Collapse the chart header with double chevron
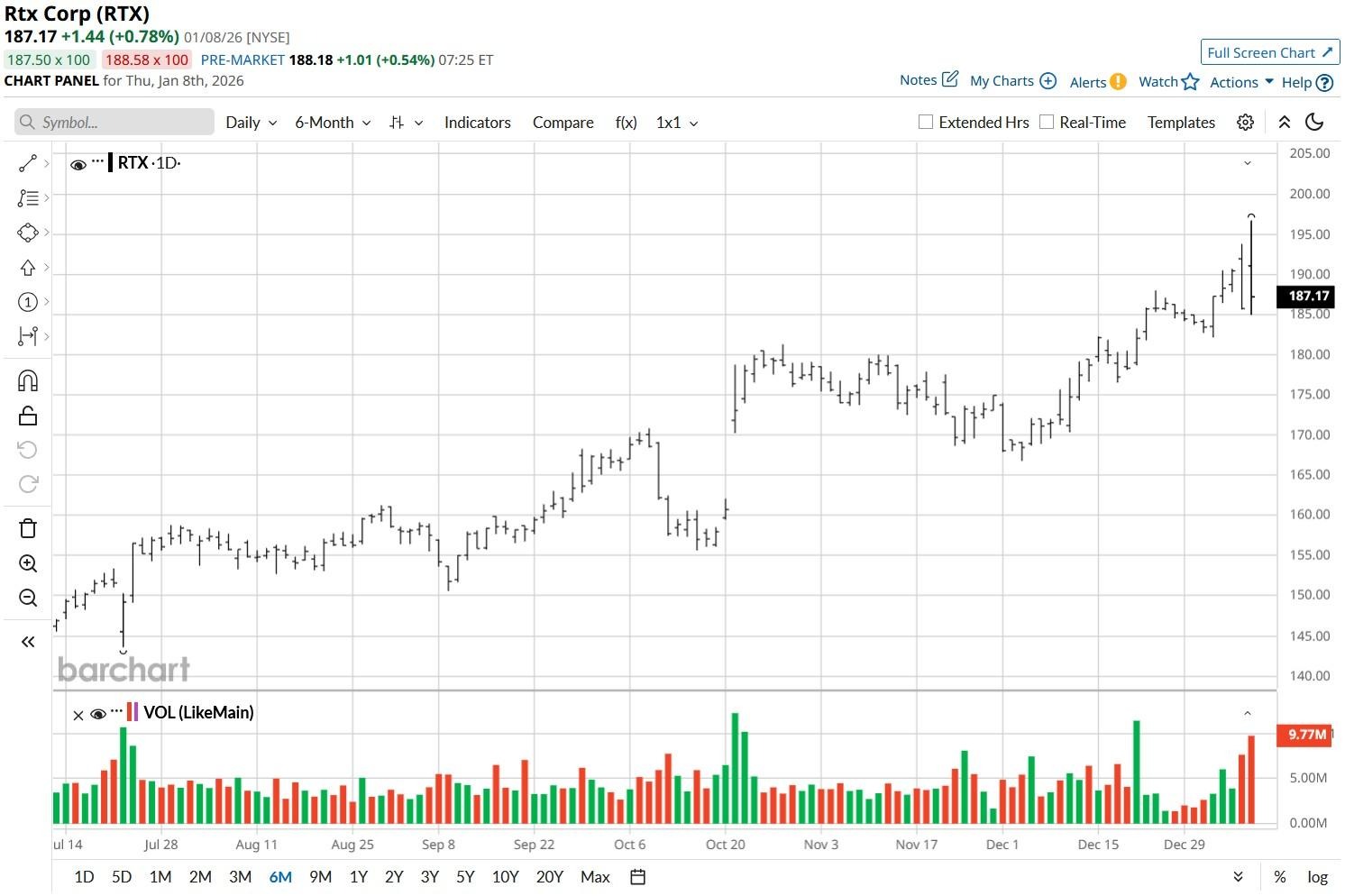Image resolution: width=1345 pixels, height=896 pixels. click(x=1285, y=123)
